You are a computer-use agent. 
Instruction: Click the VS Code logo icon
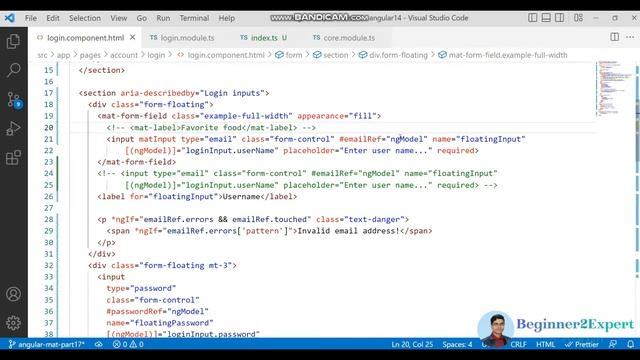point(10,18)
